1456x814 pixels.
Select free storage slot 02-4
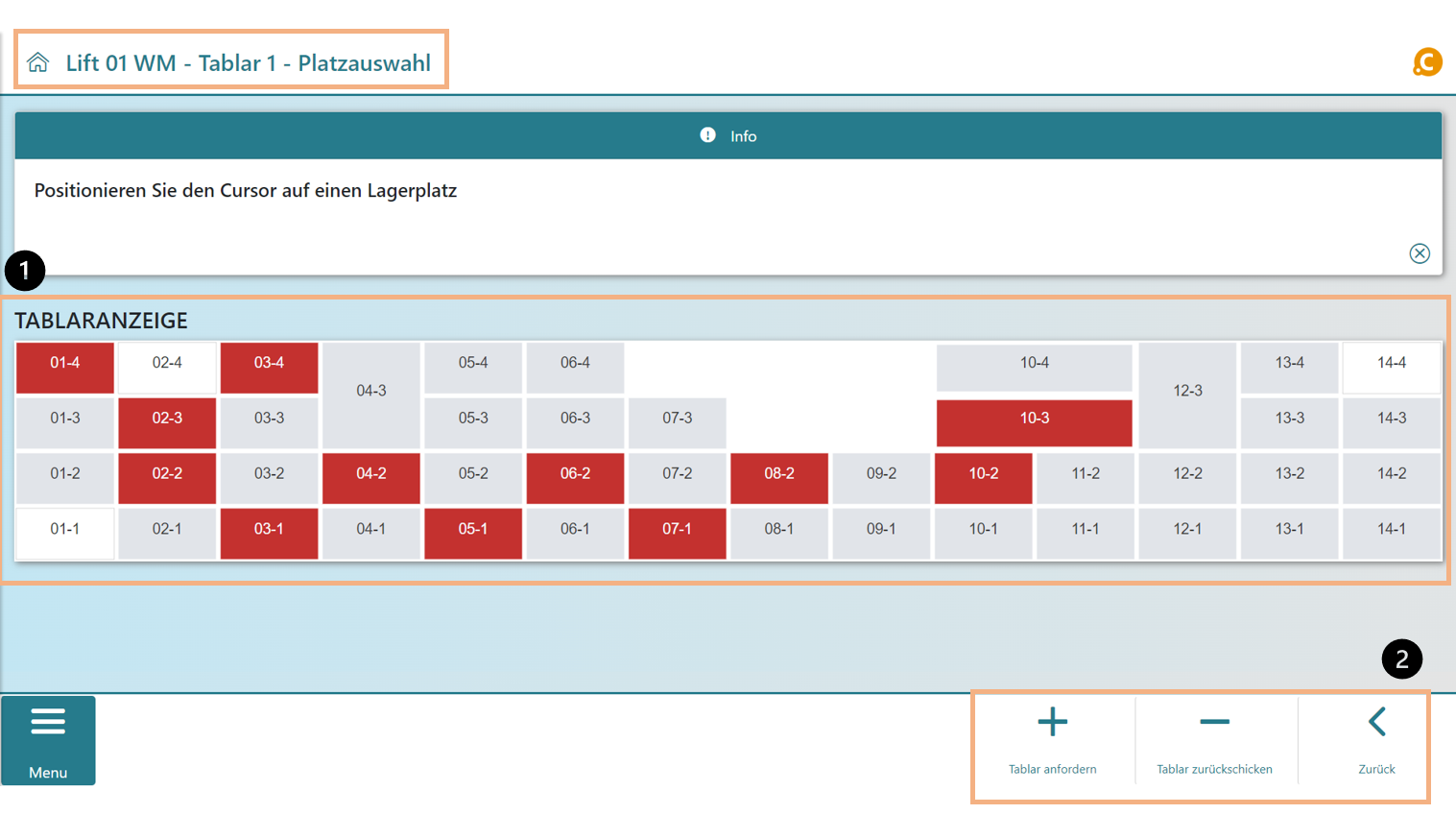coord(167,364)
